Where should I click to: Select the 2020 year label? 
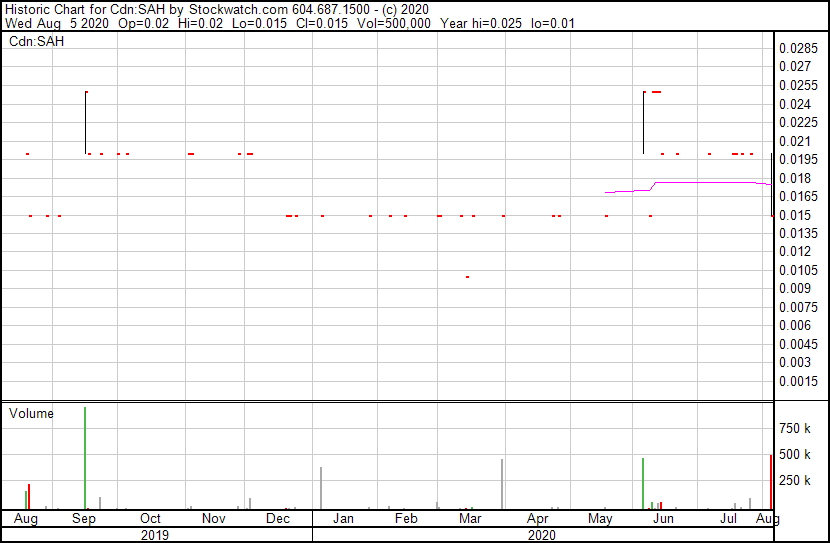540,535
